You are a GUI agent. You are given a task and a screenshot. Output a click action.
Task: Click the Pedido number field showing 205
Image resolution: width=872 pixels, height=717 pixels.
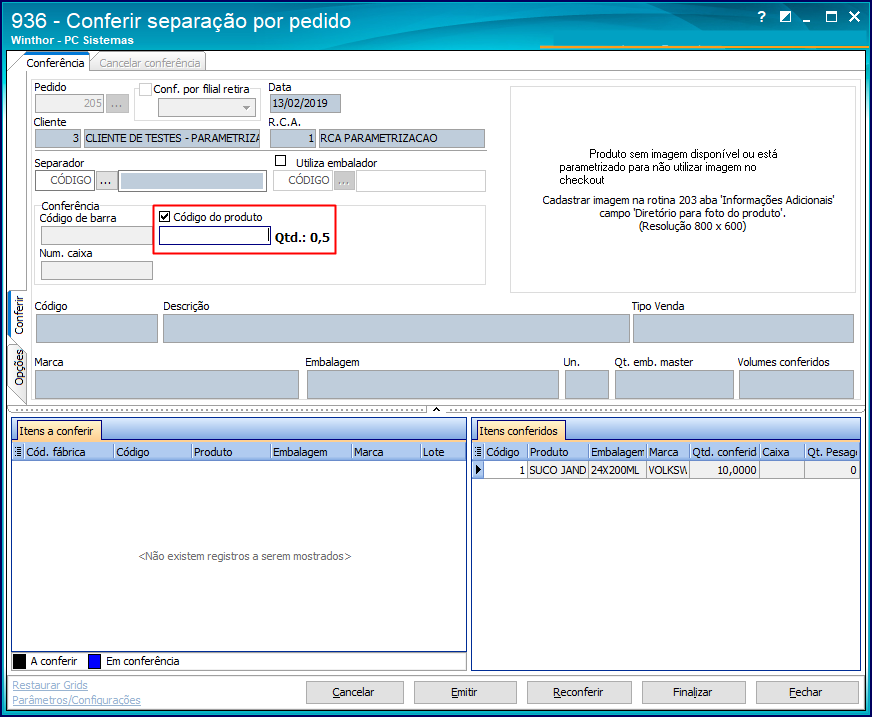point(70,103)
